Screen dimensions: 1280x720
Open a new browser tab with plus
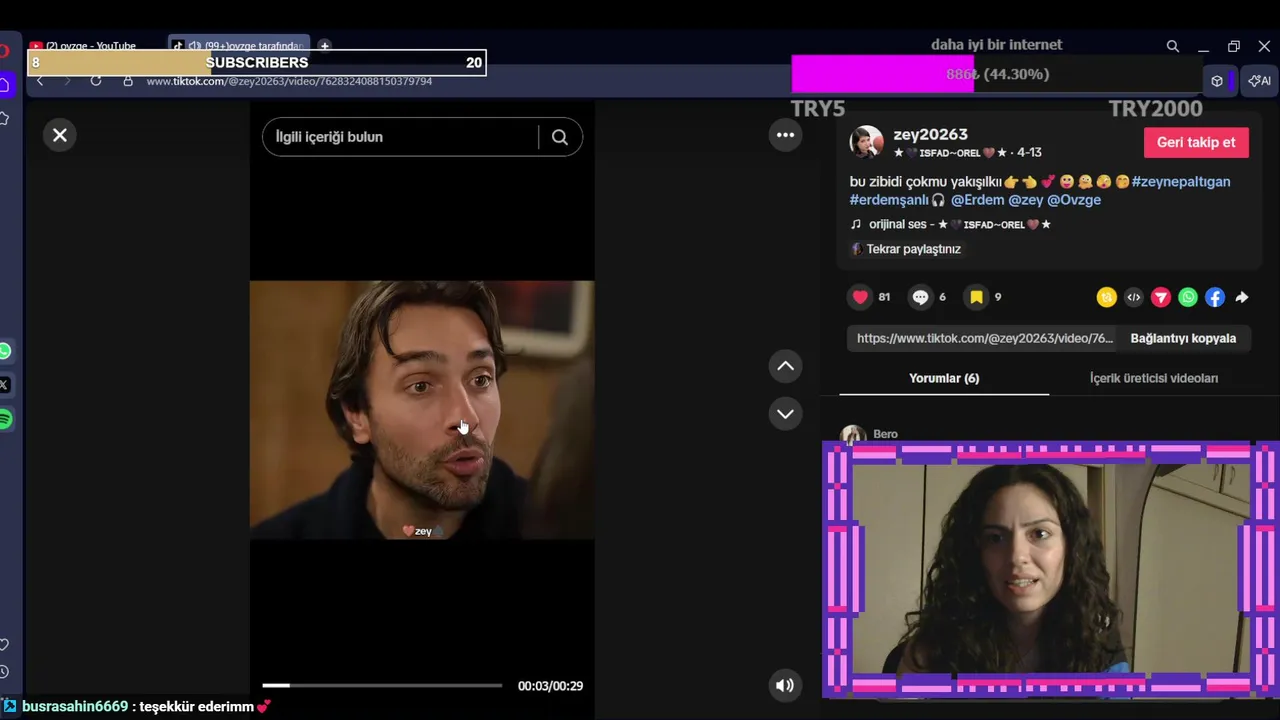tap(324, 46)
